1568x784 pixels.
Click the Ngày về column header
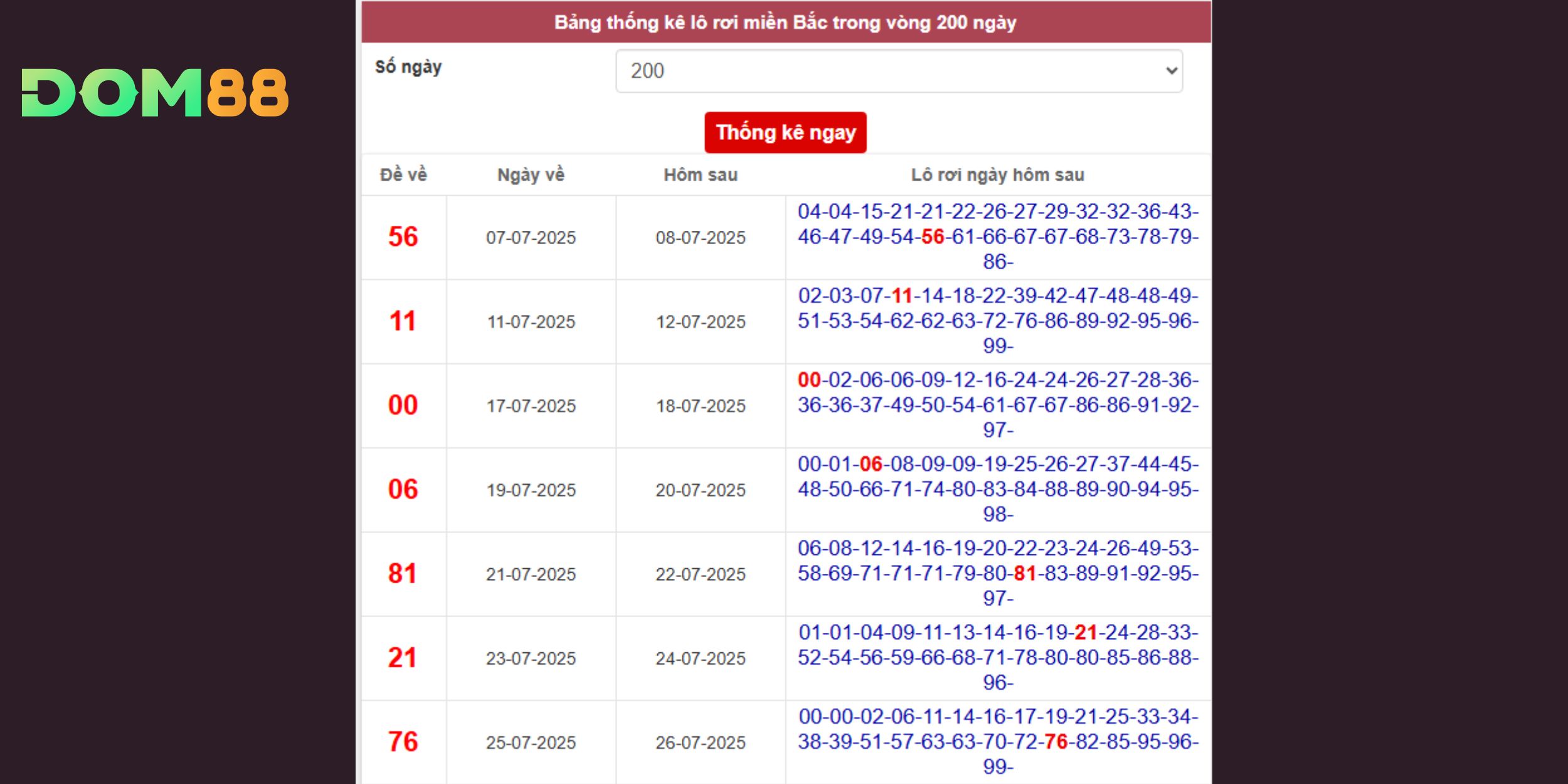click(x=531, y=175)
